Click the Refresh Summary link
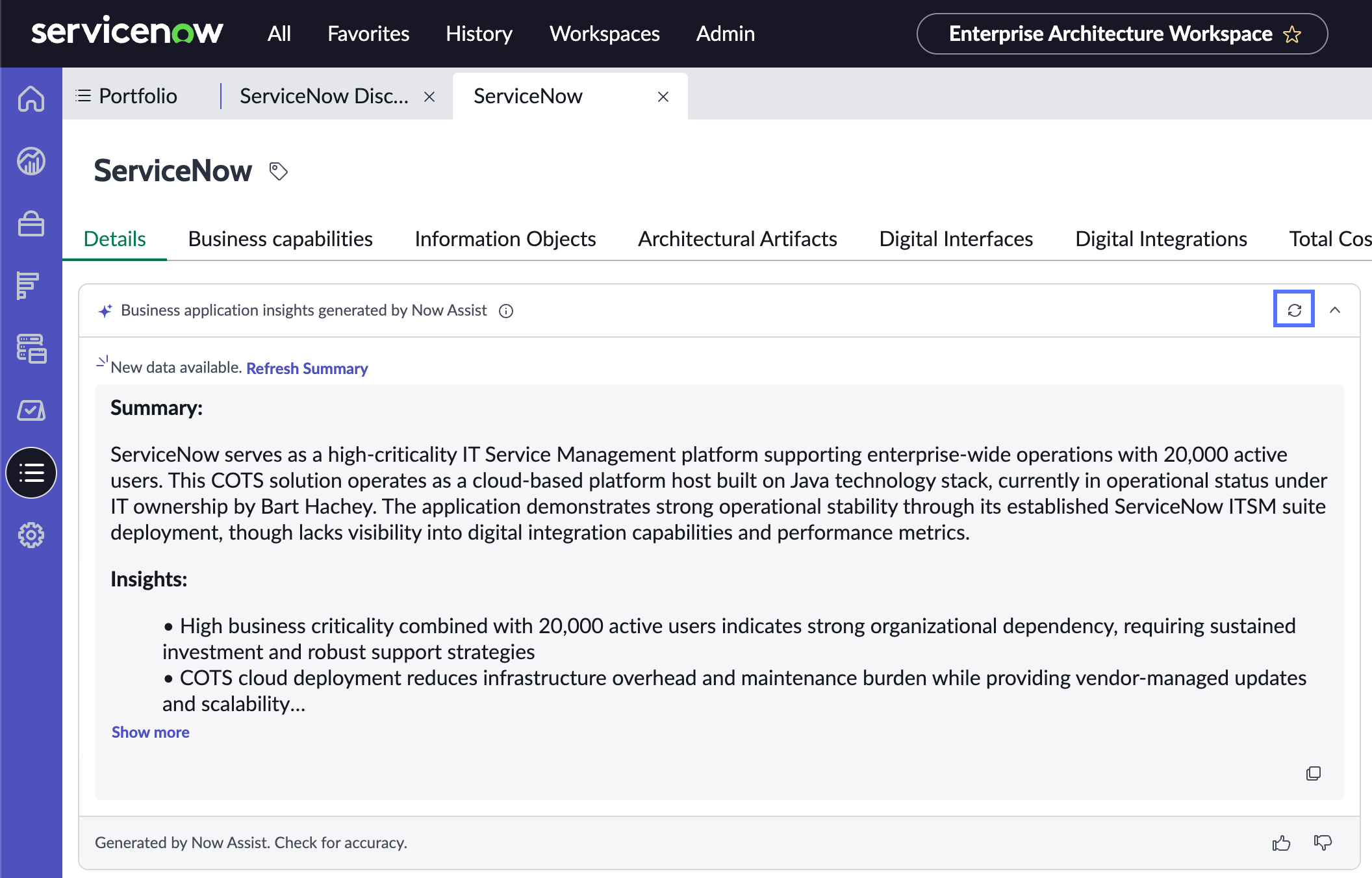 [x=307, y=368]
